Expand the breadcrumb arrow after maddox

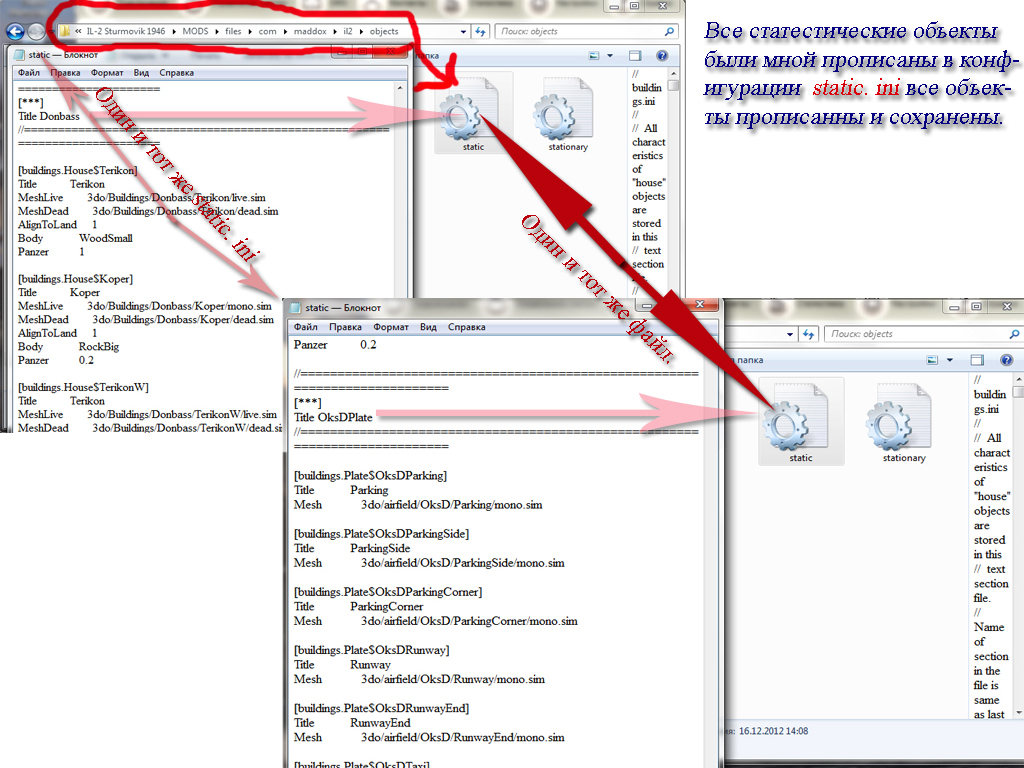[x=335, y=31]
